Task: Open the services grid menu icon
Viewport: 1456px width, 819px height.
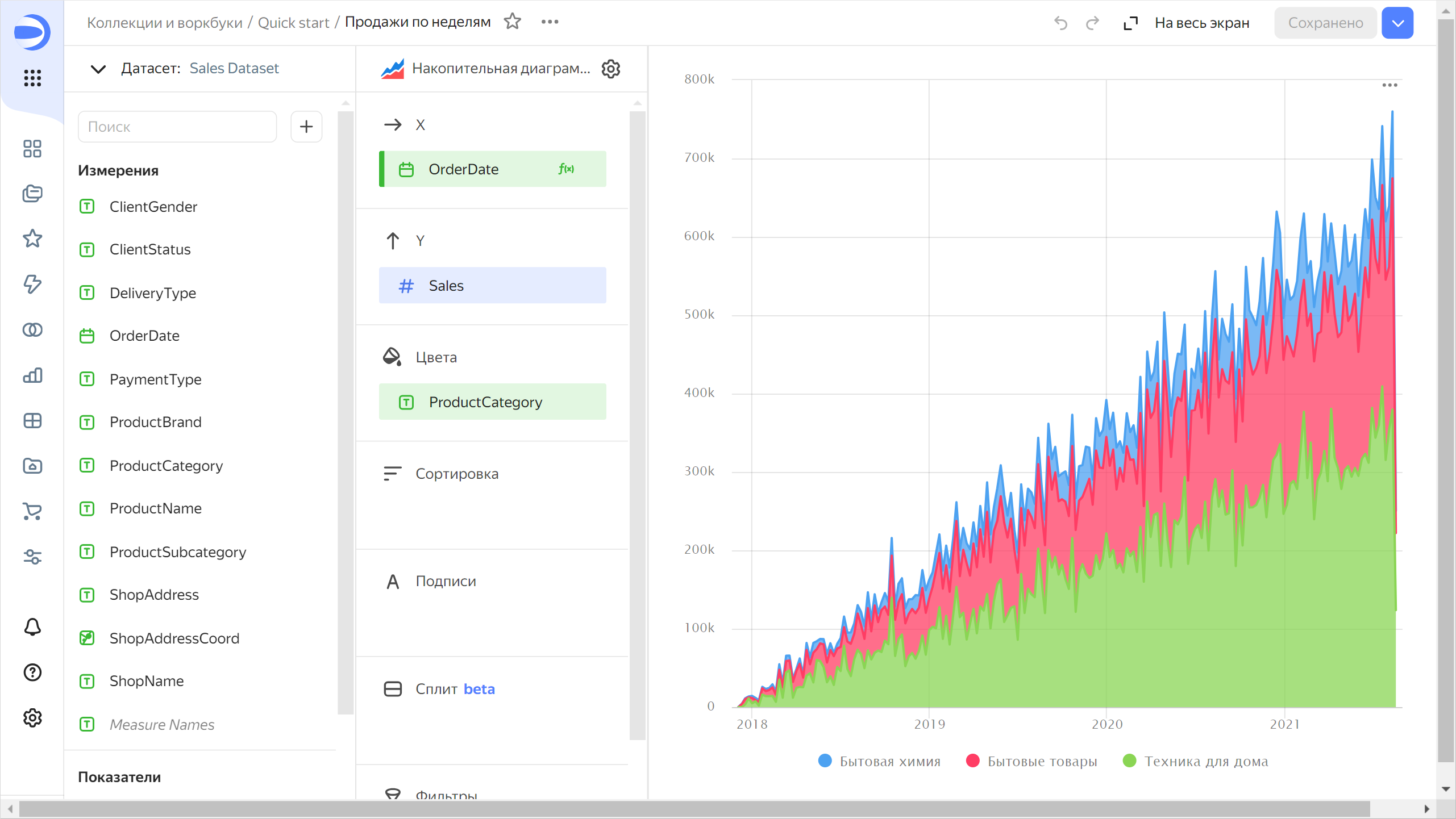Action: coord(32,78)
